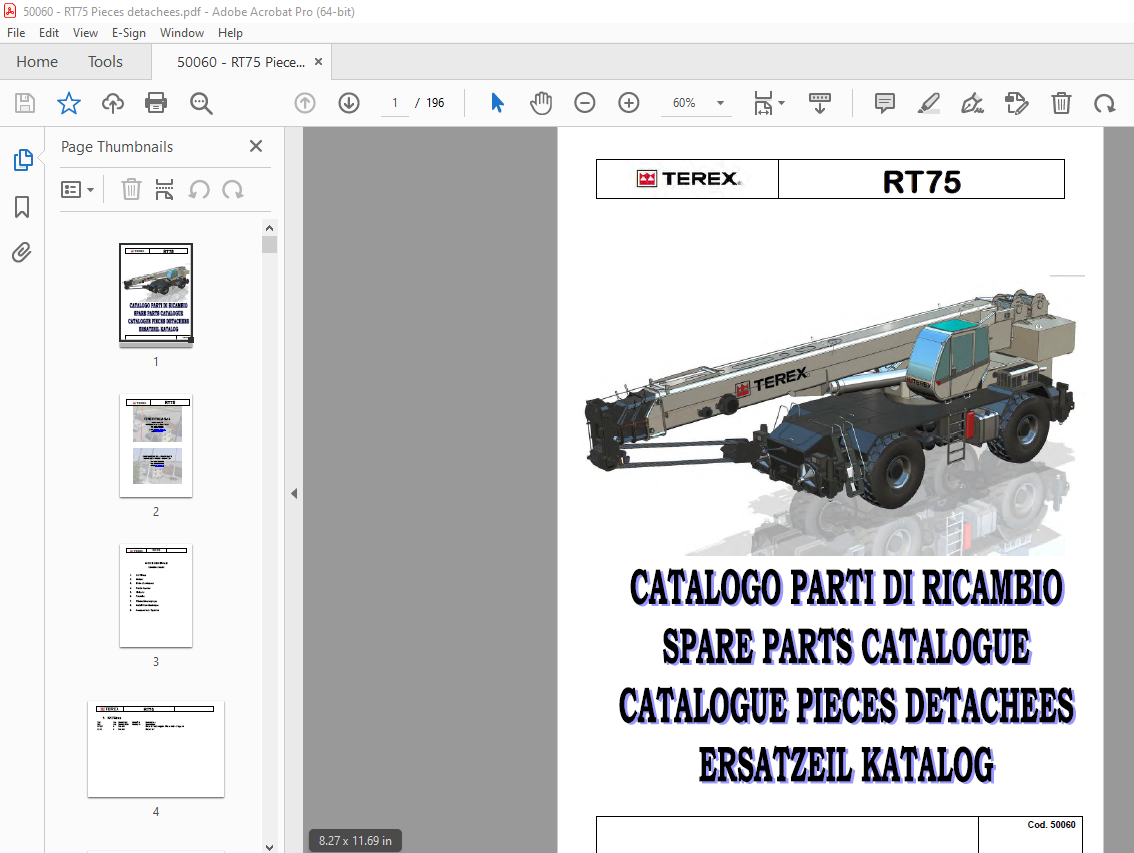This screenshot has height=853, width=1134.
Task: Click thumbnails scrollbar up arrow
Action: click(270, 228)
